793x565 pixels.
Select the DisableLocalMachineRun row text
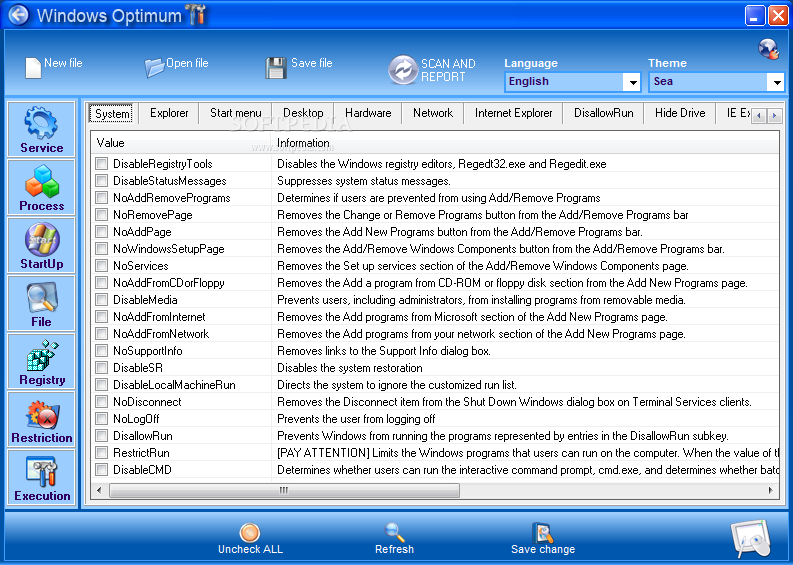[x=174, y=385]
